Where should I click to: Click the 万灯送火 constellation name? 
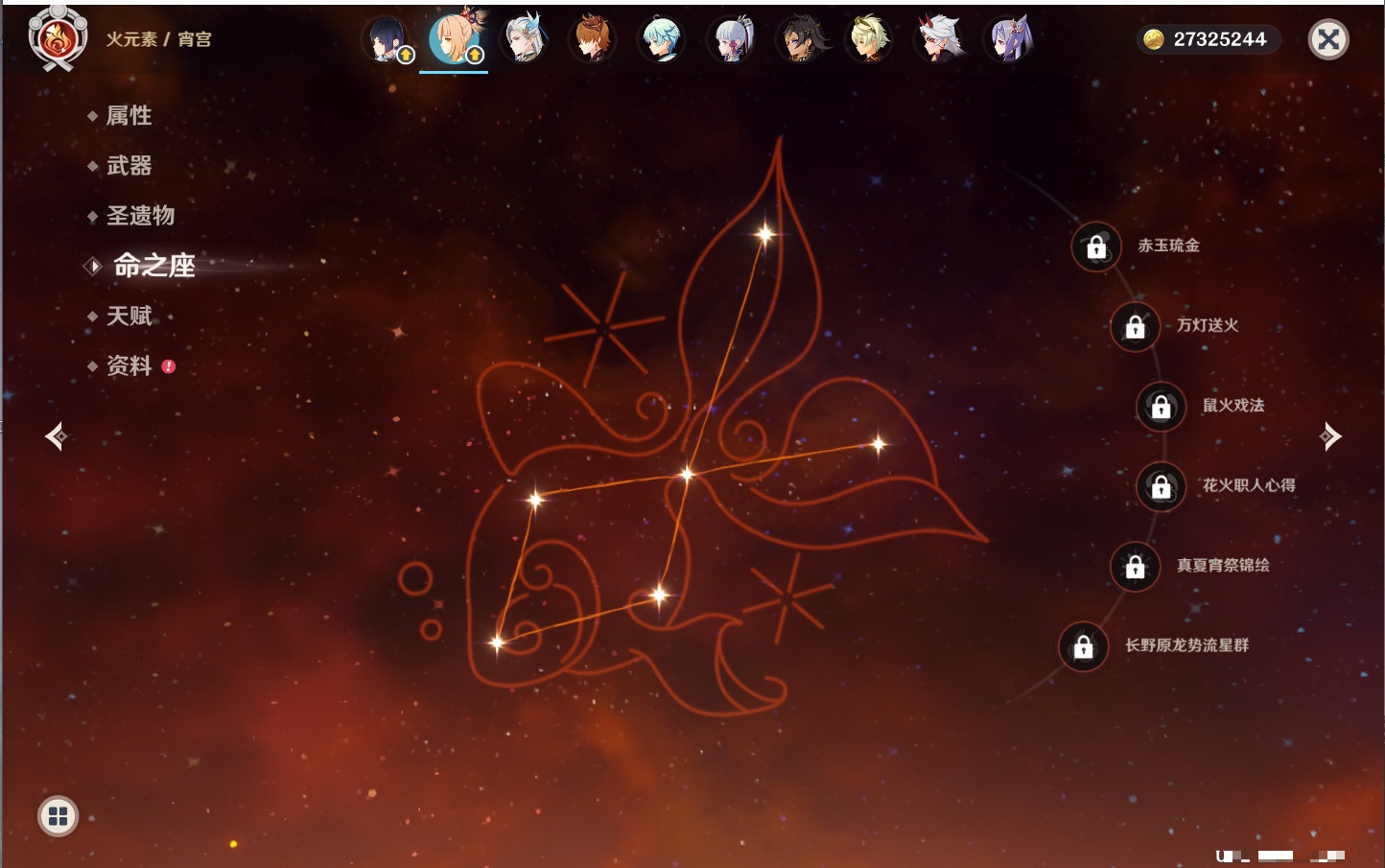pos(1208,325)
